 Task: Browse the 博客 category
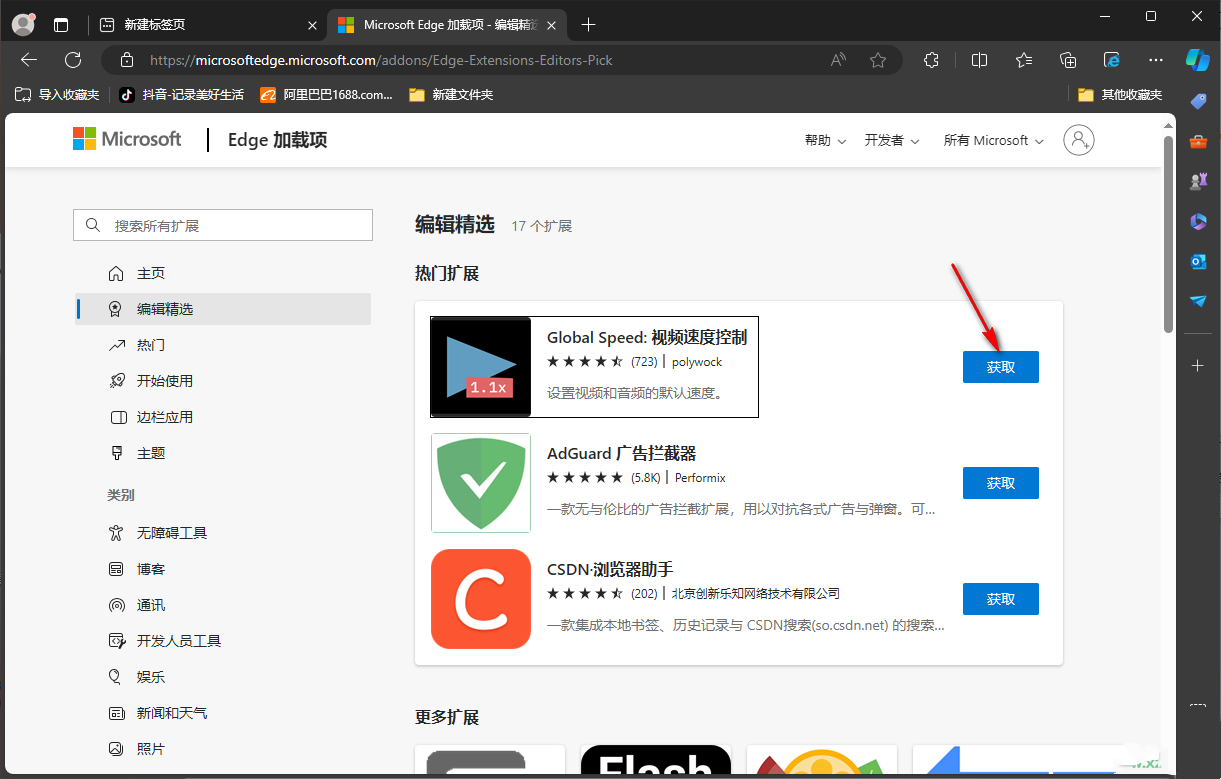pos(223,569)
